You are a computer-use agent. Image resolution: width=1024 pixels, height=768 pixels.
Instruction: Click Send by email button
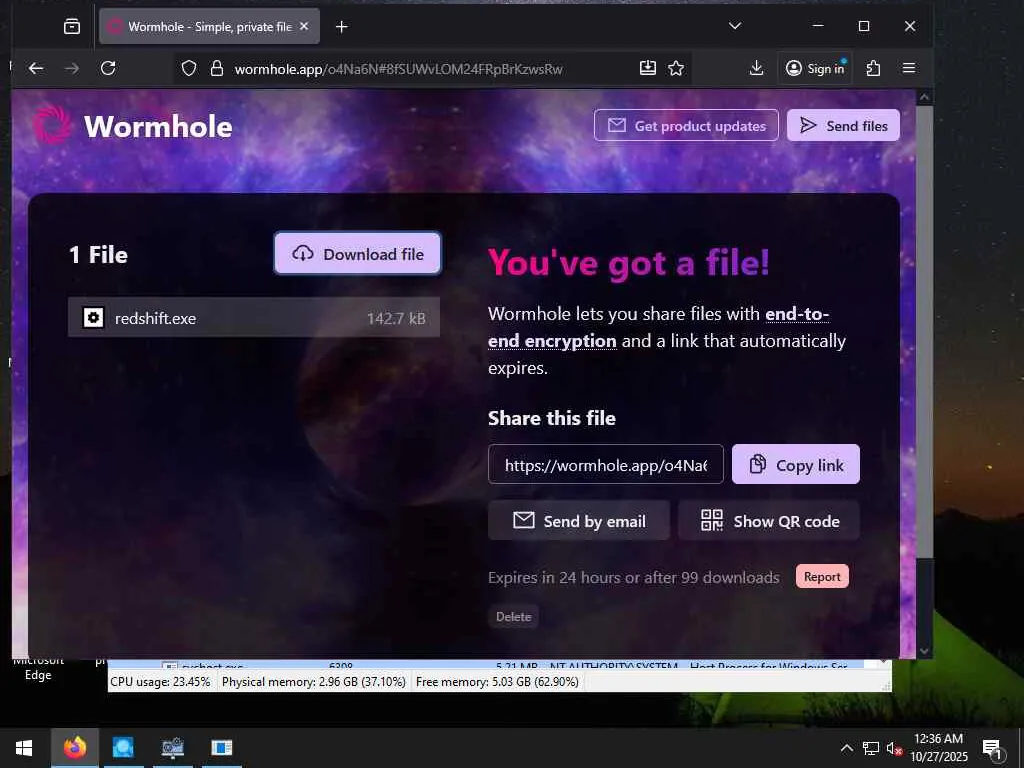click(579, 520)
